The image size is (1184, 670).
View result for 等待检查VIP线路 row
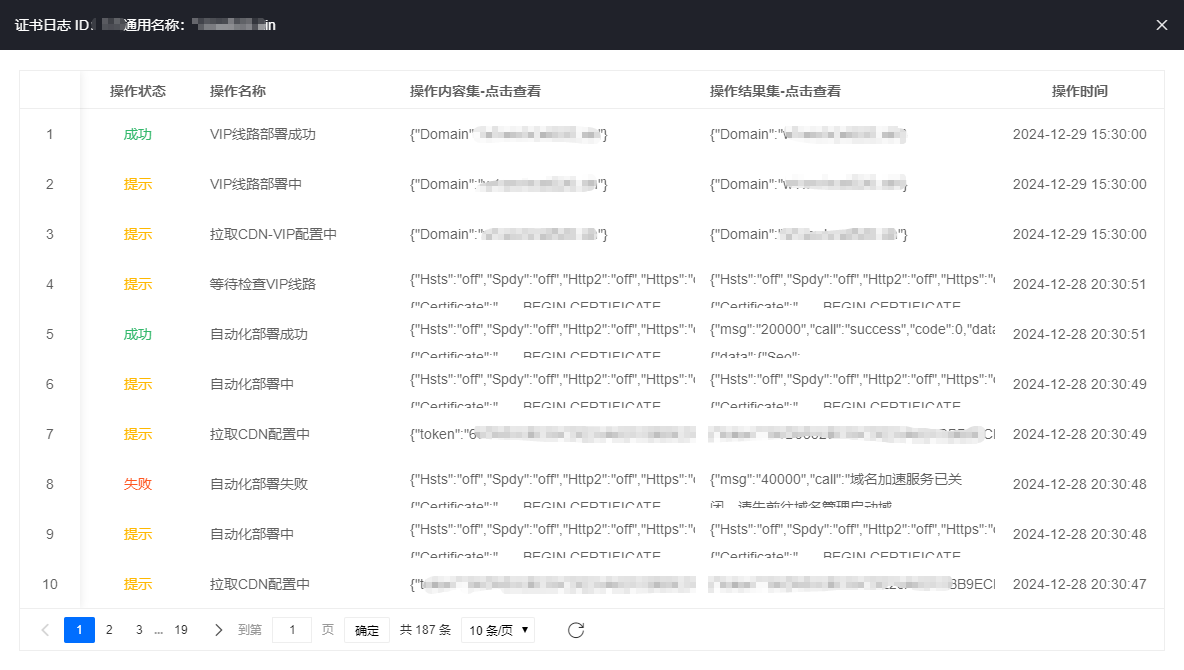click(852, 290)
